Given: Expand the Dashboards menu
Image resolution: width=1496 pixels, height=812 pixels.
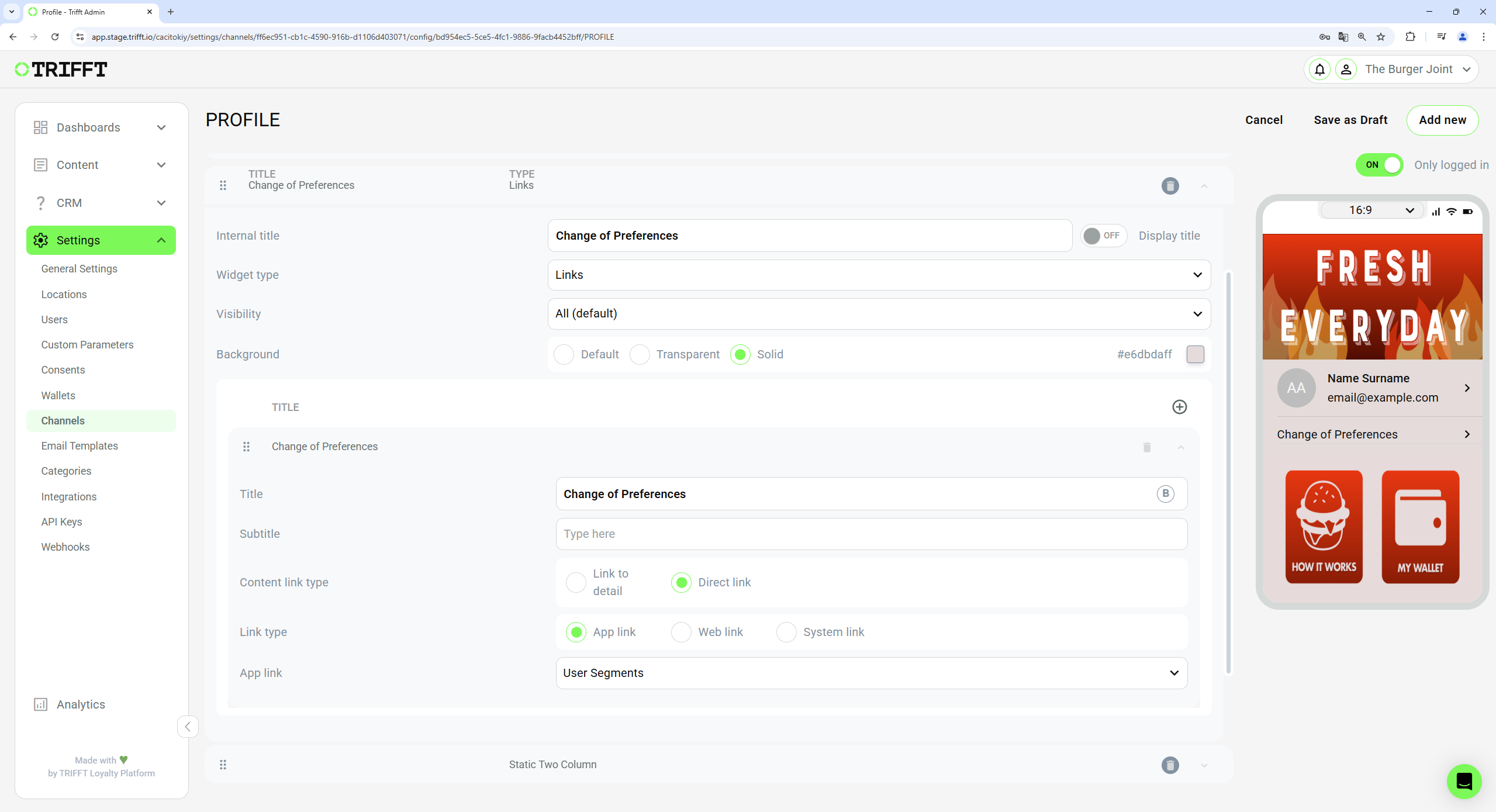Looking at the screenshot, I should (x=161, y=127).
